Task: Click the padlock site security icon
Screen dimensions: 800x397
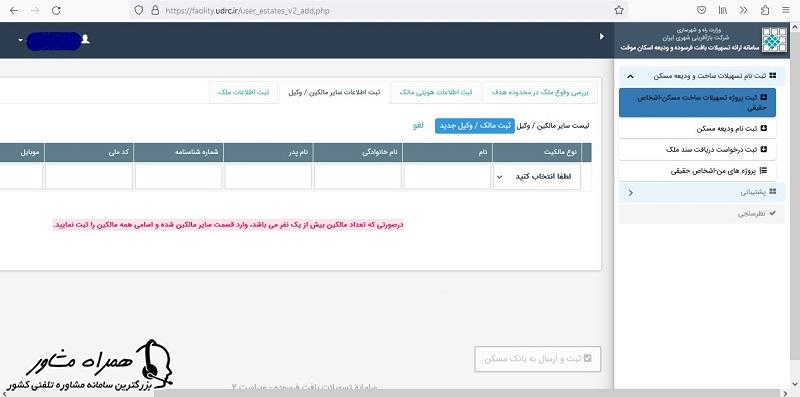Action: coord(155,10)
